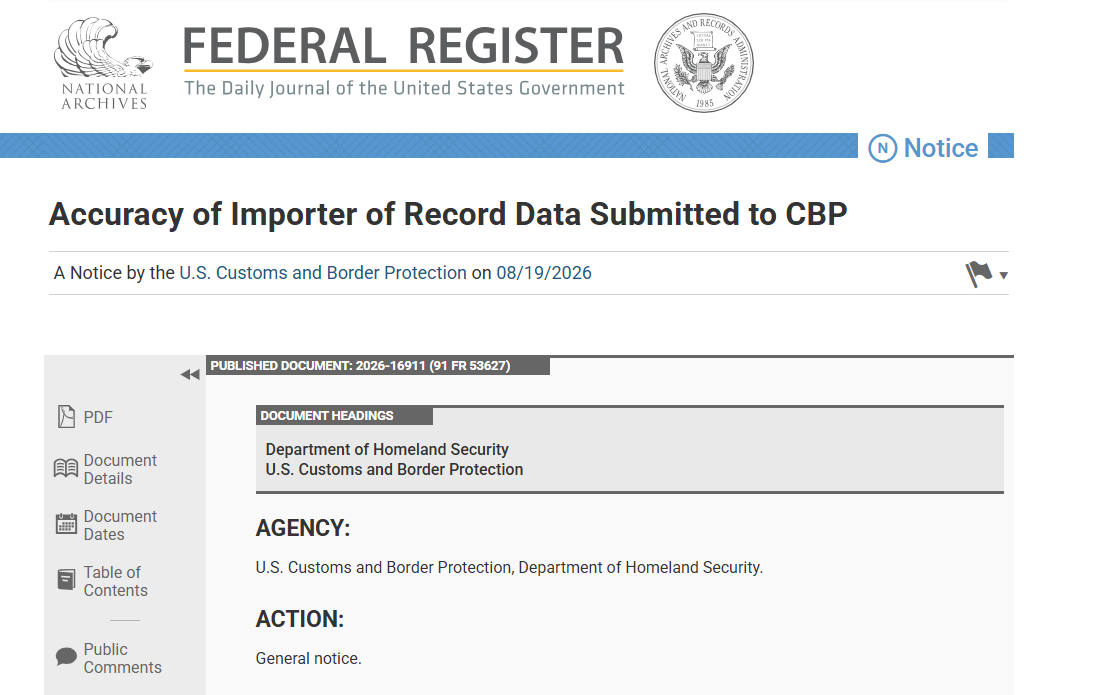The width and height of the screenshot is (1098, 695).
Task: Click the National Archives eagle logo
Action: (103, 63)
